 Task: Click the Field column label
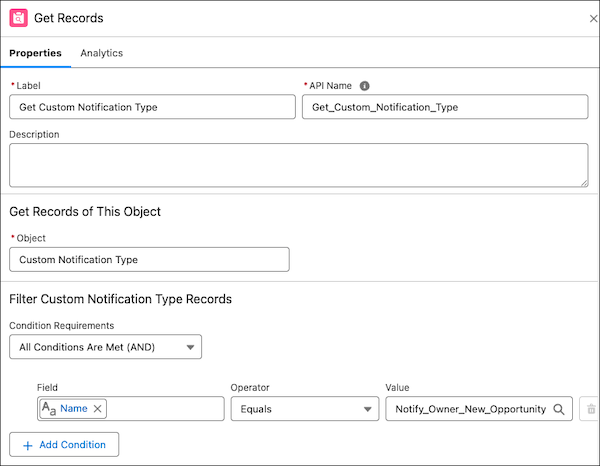(x=47, y=388)
